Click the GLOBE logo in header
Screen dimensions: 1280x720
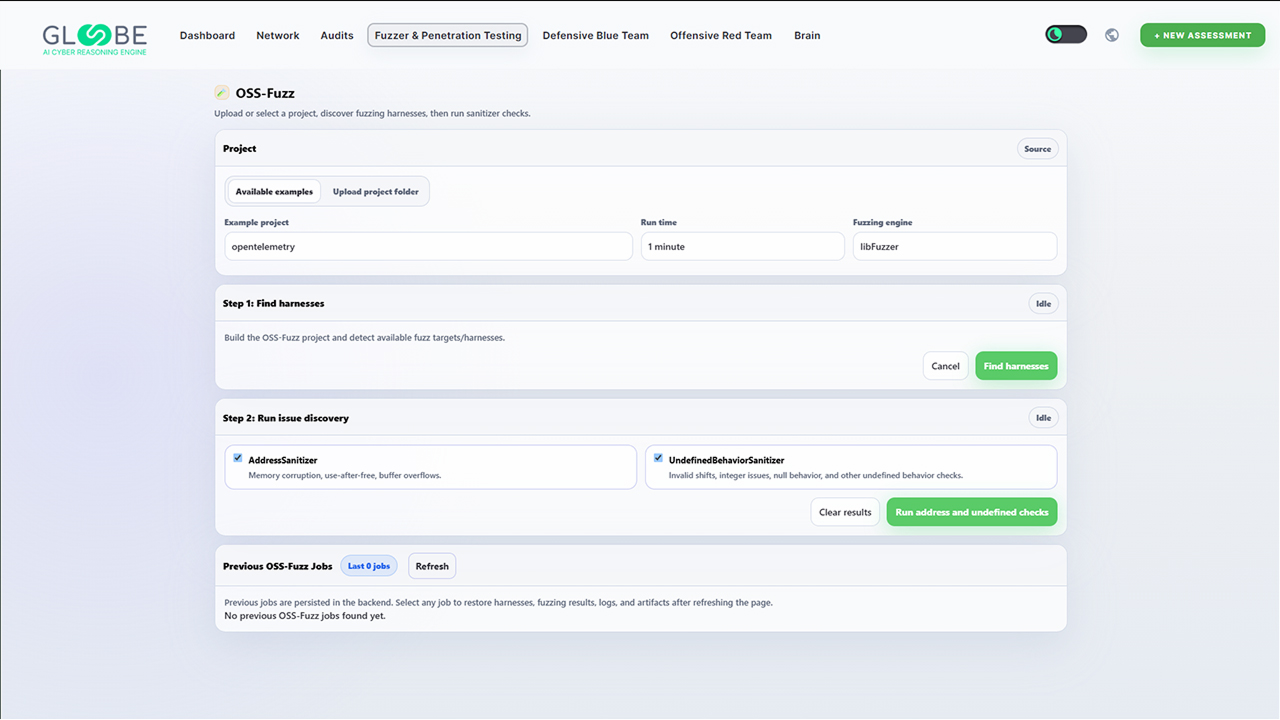(x=94, y=37)
